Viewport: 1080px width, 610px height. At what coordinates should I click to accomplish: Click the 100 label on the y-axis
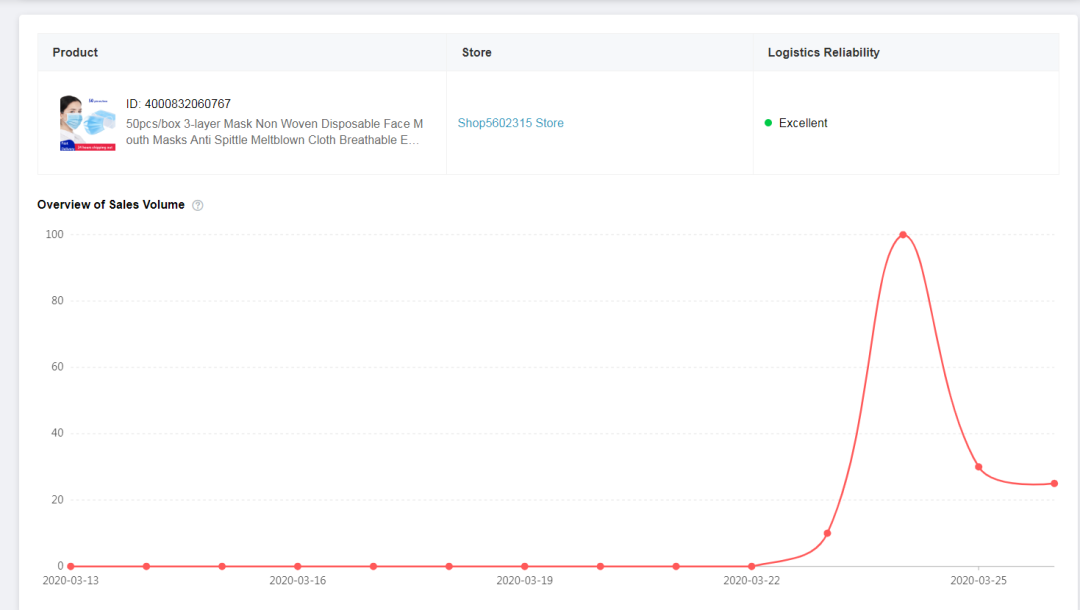[53, 235]
